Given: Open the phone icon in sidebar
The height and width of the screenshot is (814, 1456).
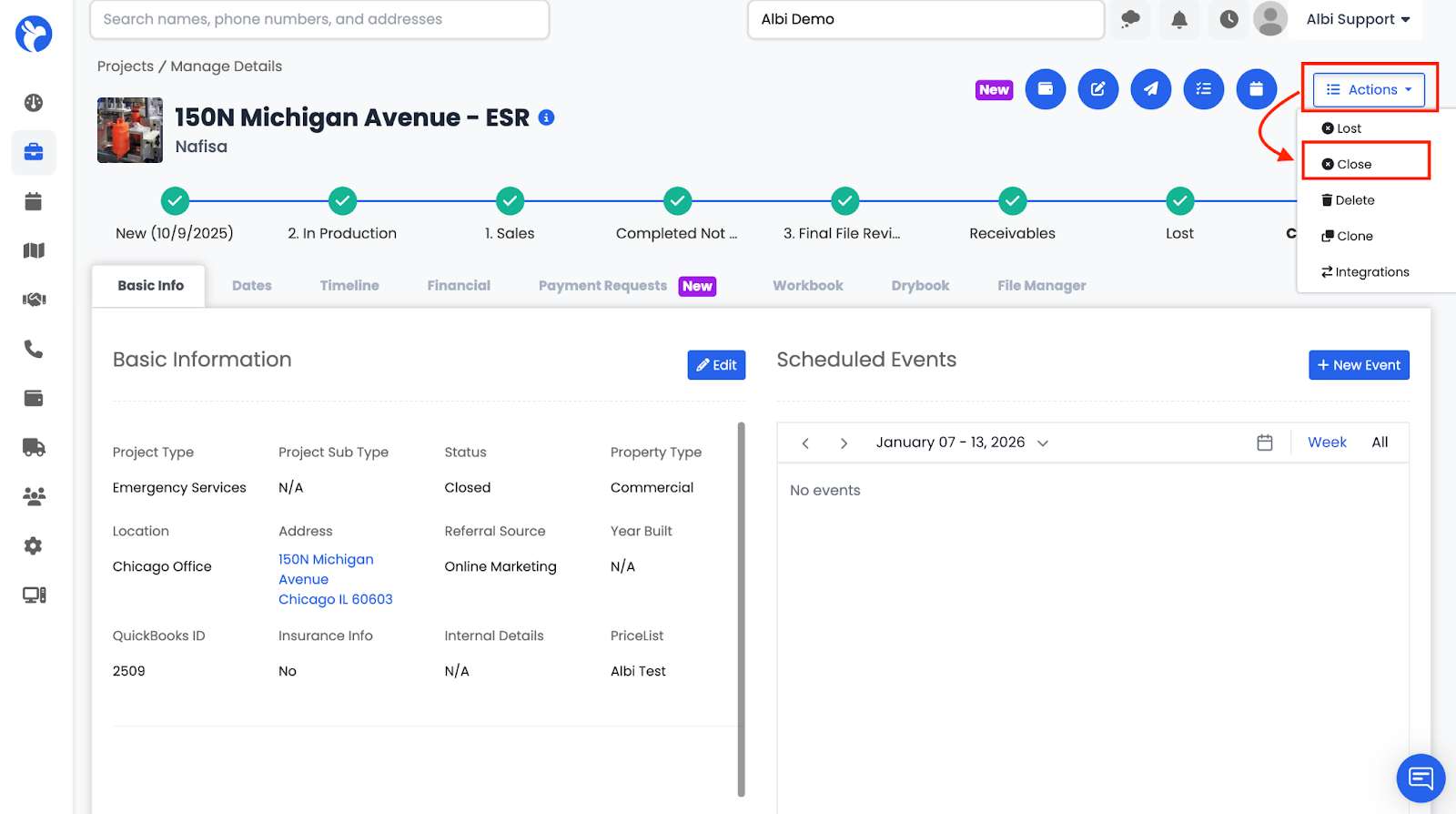Looking at the screenshot, I should [34, 349].
